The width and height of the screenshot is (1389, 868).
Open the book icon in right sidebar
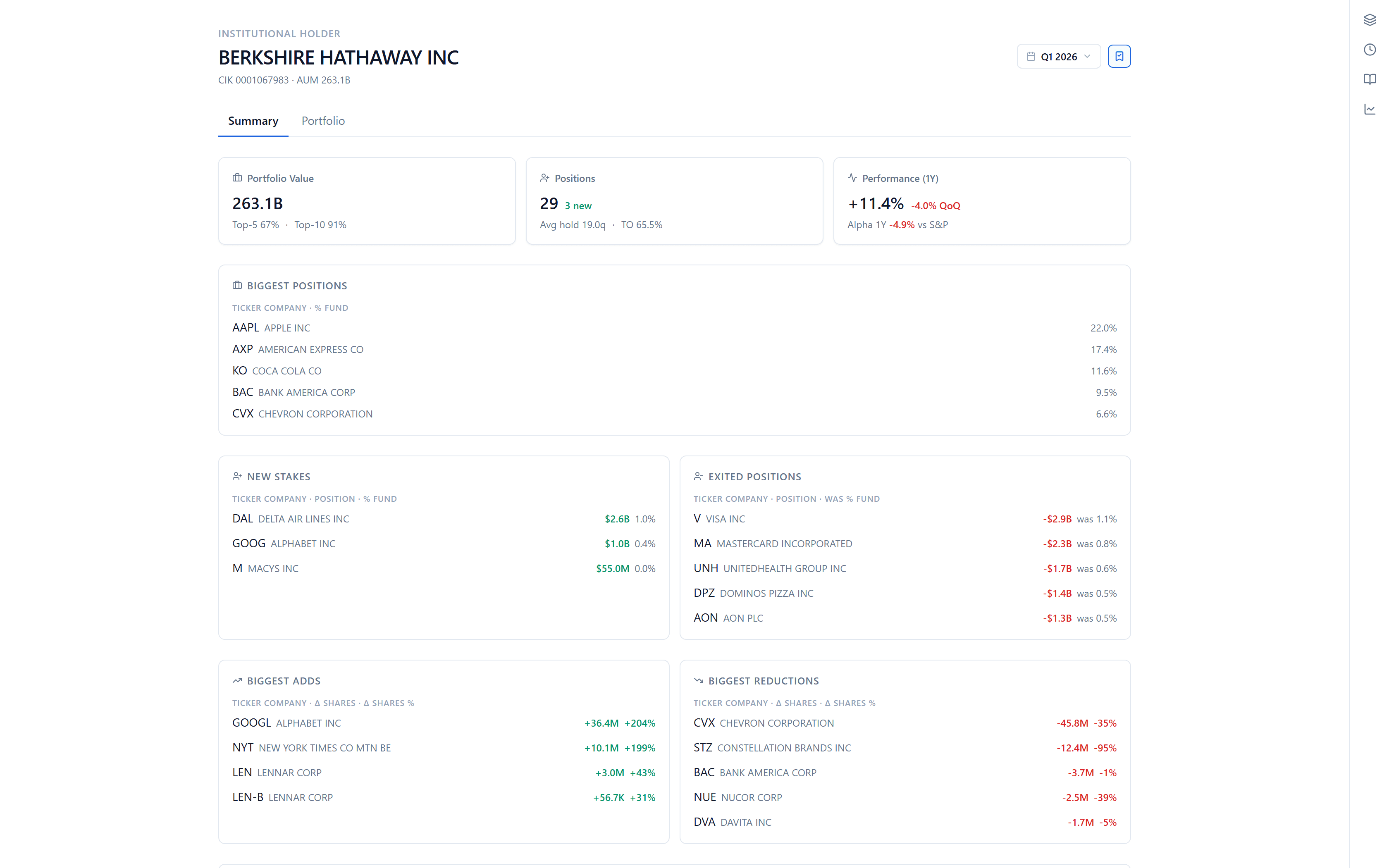pyautogui.click(x=1370, y=79)
